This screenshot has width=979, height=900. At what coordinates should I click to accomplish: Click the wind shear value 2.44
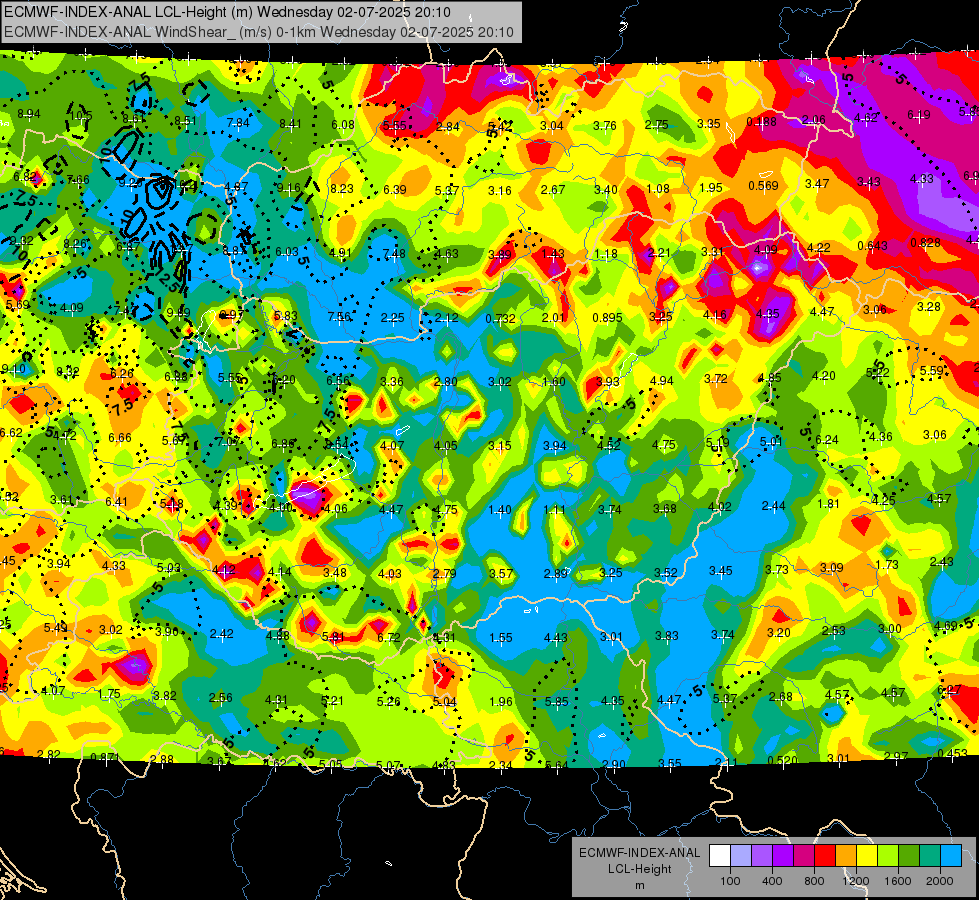[774, 505]
